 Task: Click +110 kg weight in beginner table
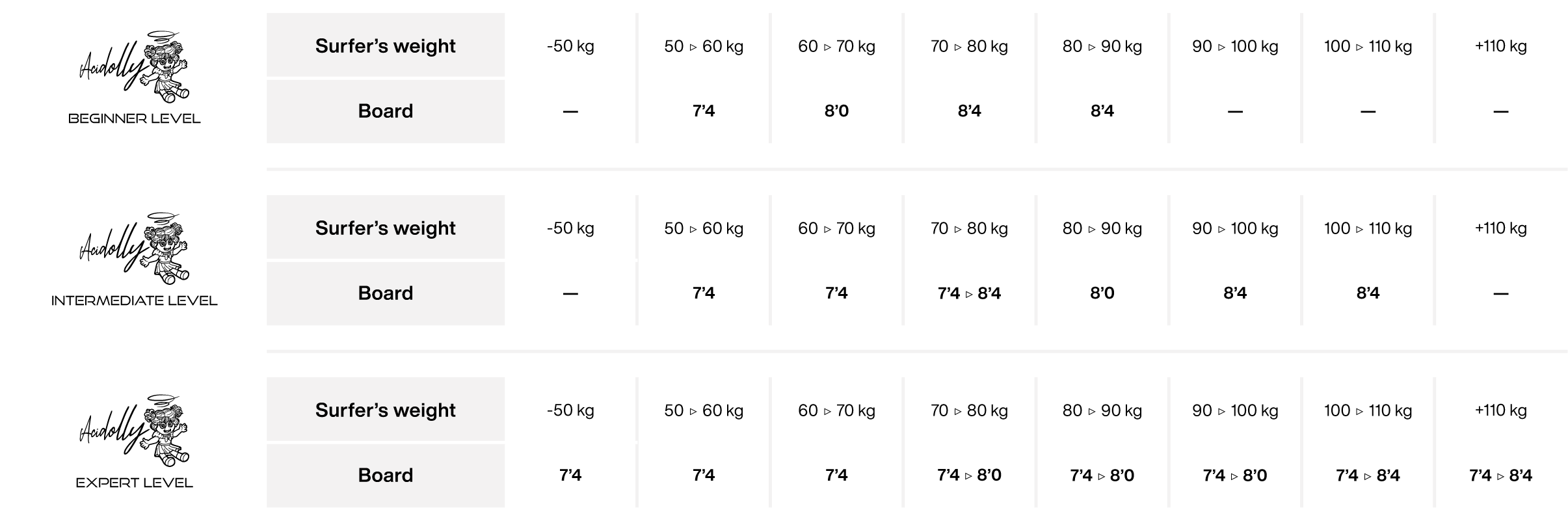(x=1500, y=46)
